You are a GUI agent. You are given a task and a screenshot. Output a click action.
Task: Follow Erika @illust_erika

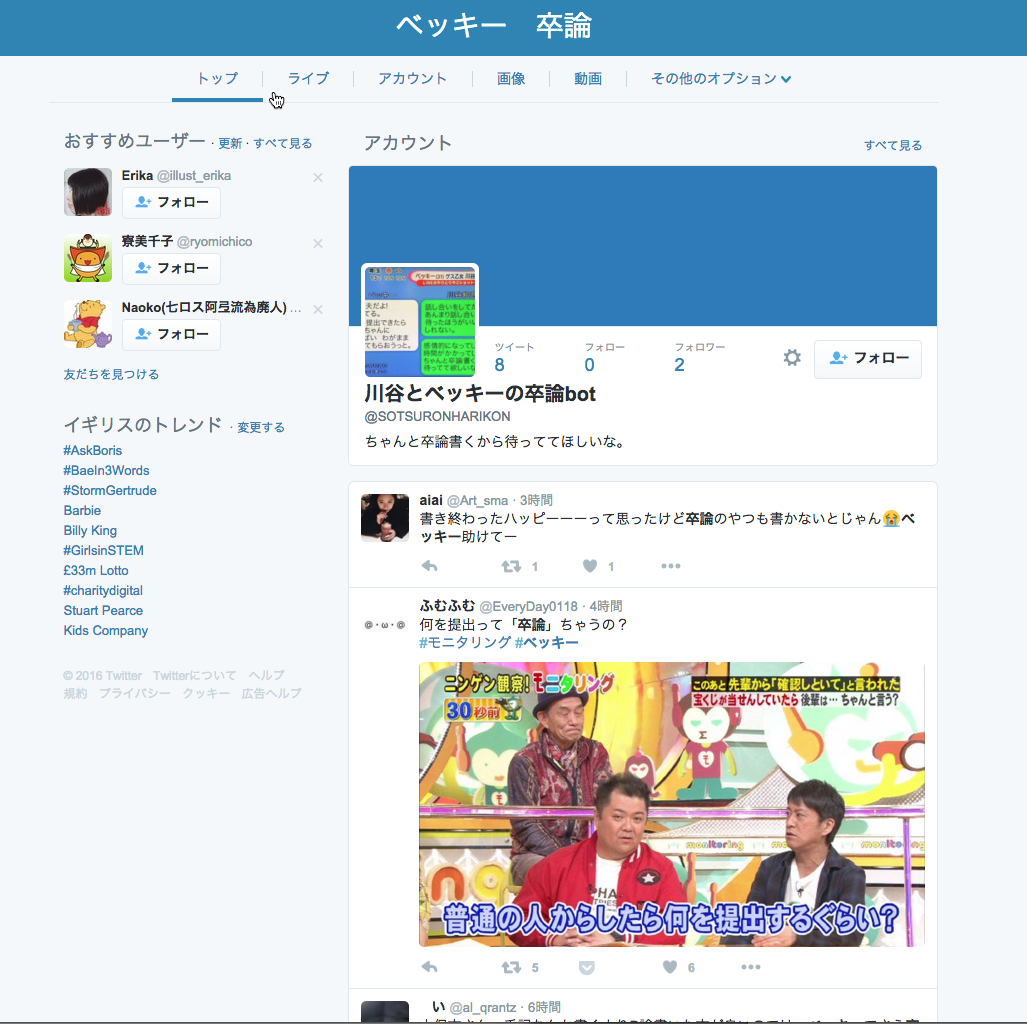pos(171,202)
